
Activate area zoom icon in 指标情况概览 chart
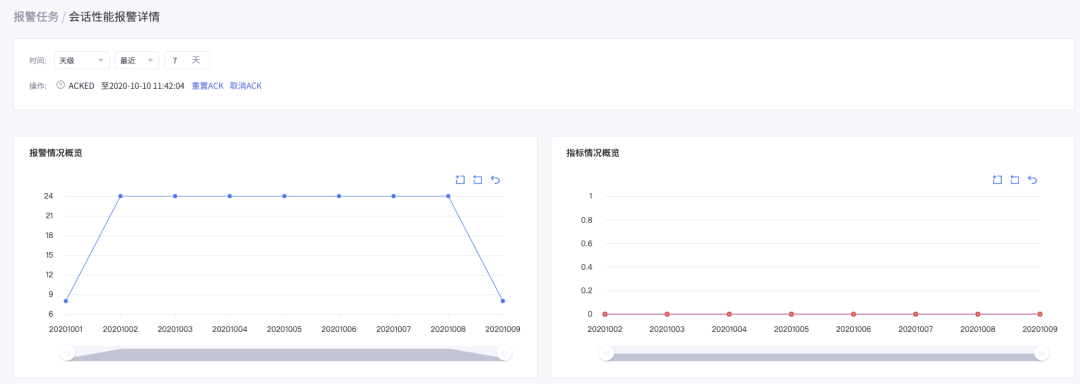tap(997, 180)
